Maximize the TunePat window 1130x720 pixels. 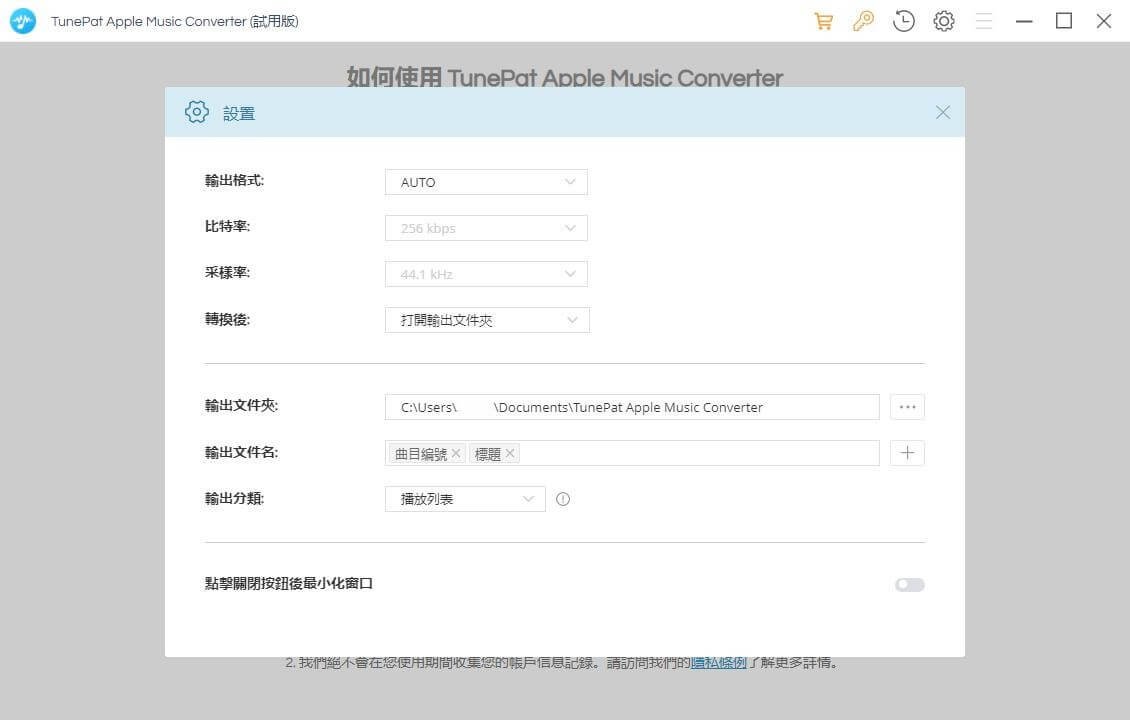[x=1064, y=21]
